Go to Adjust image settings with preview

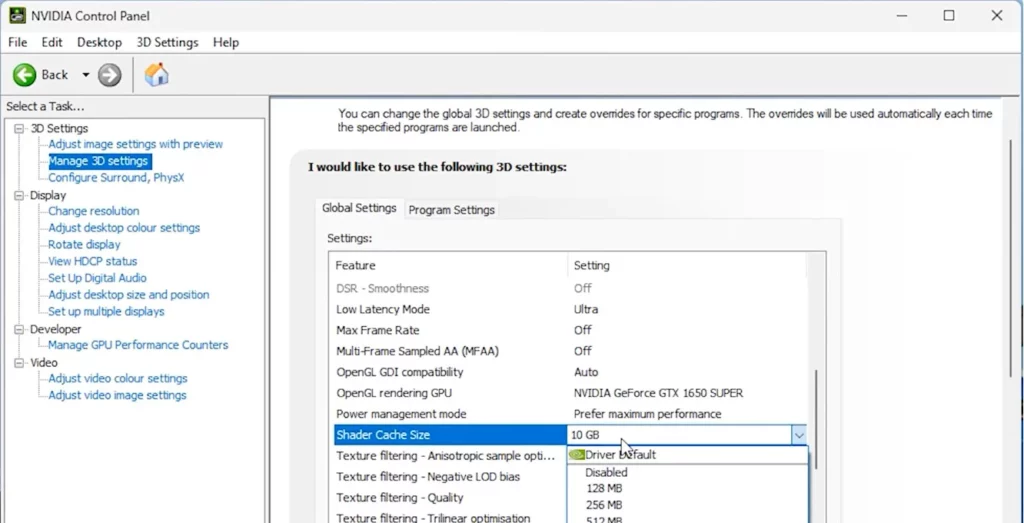tap(135, 144)
